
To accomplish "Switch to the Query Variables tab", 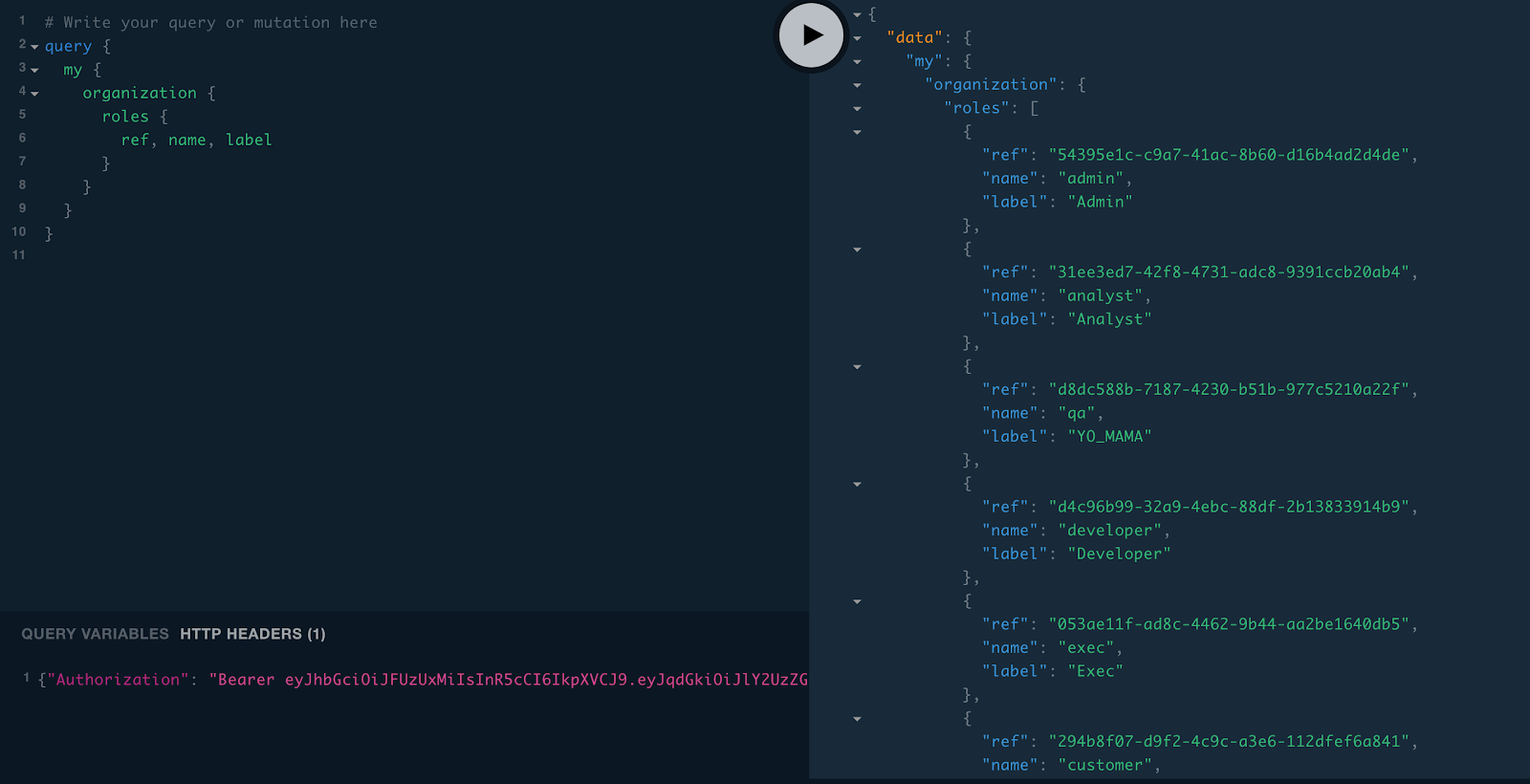I will click(x=95, y=634).
